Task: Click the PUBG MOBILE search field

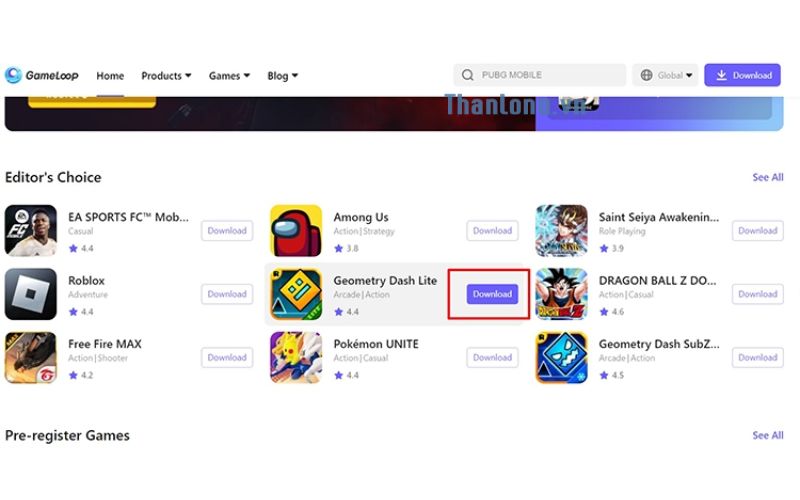Action: (x=540, y=75)
